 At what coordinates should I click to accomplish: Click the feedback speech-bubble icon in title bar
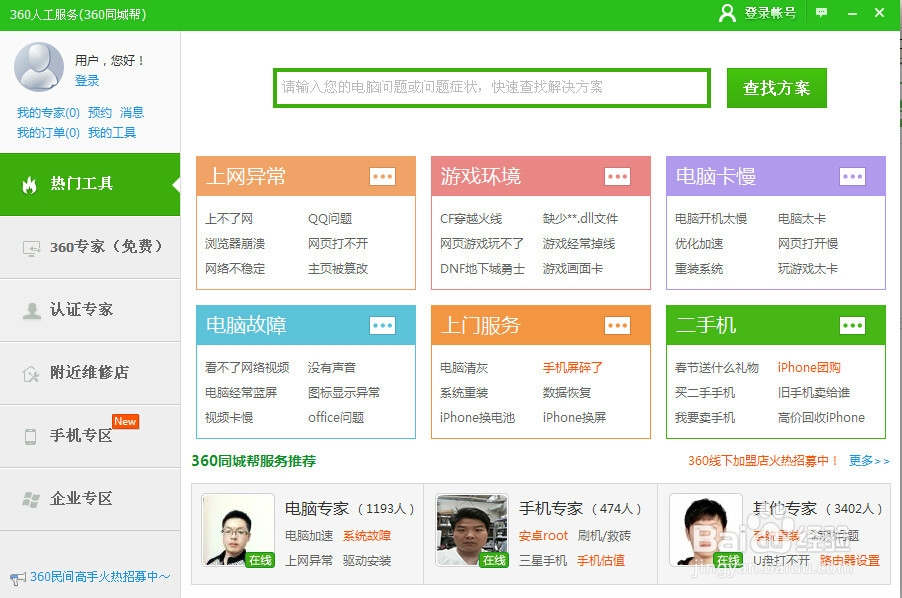pyautogui.click(x=821, y=12)
